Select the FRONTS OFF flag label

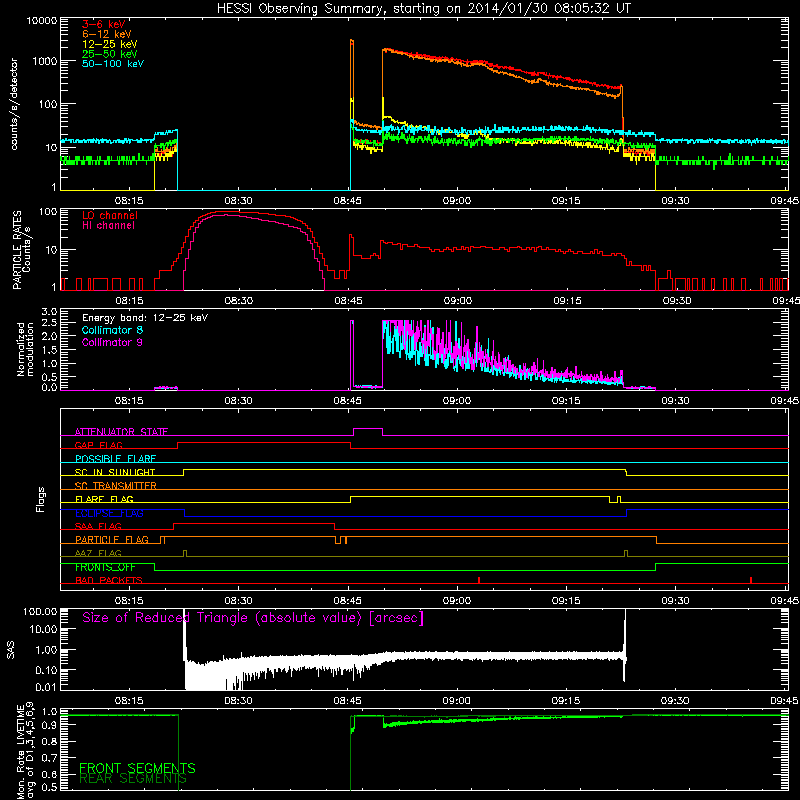pos(105,567)
